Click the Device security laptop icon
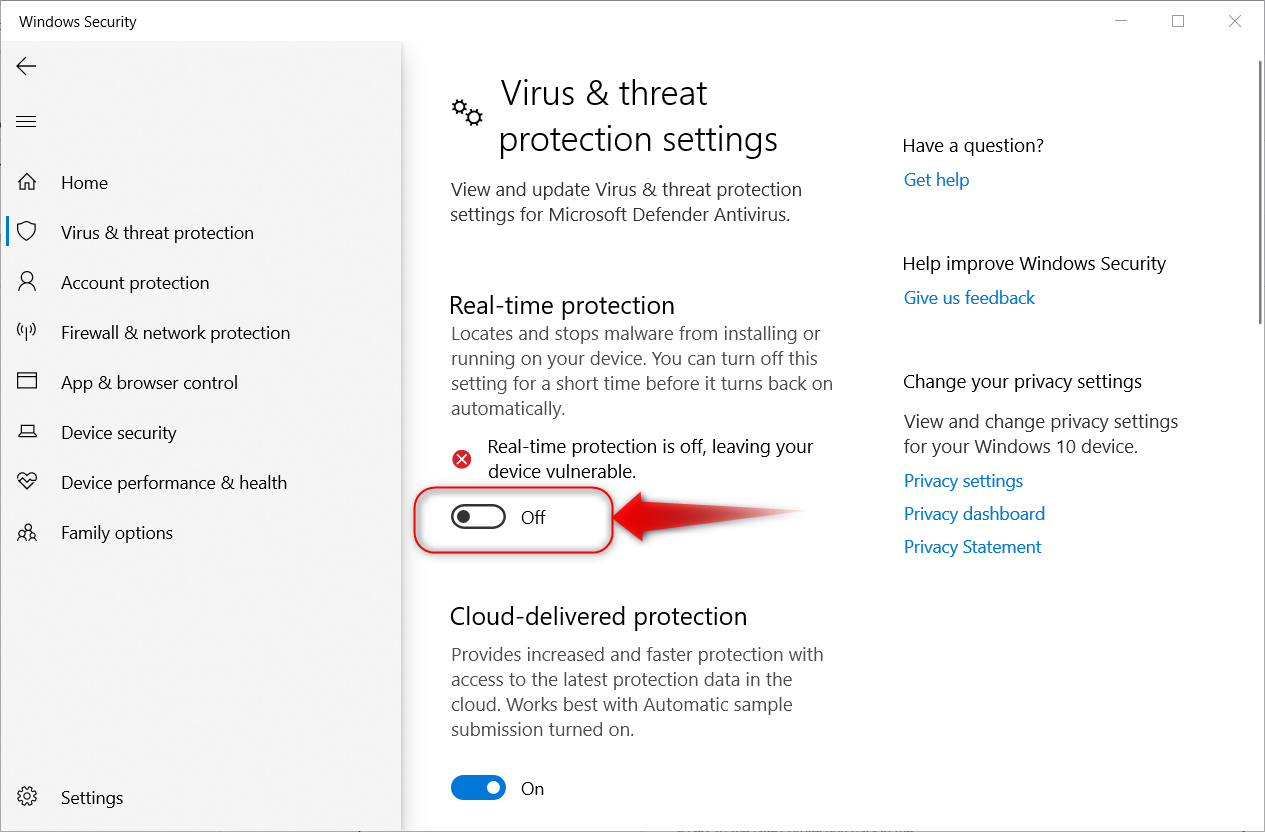Screen dimensions: 1265x832 (27, 432)
